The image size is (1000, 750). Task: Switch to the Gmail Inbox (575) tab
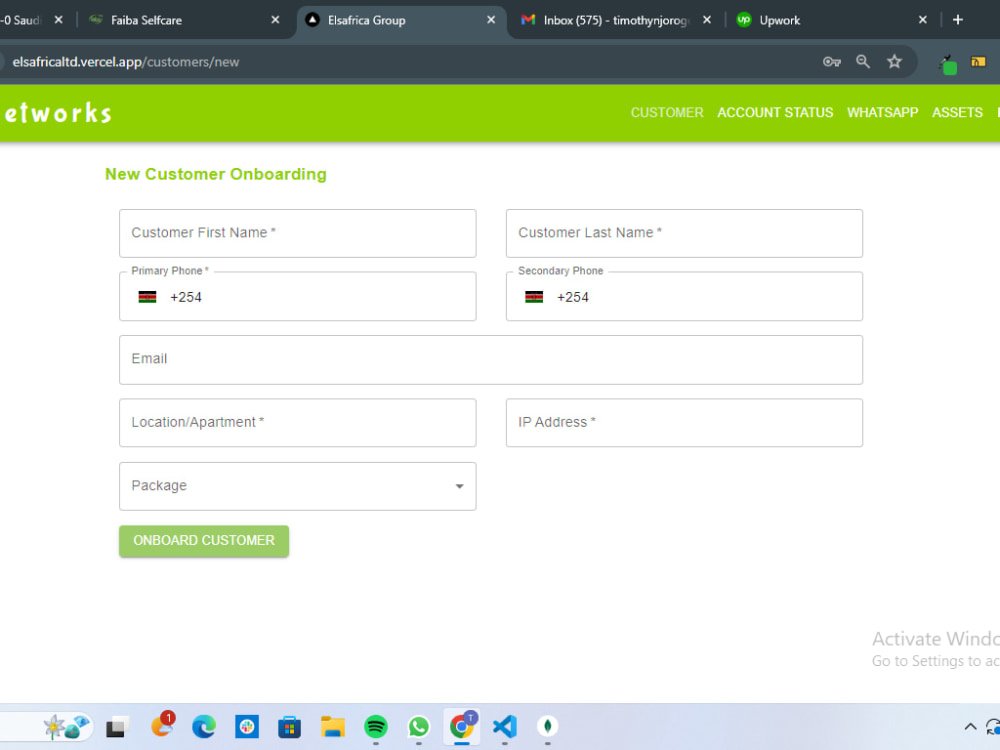coord(615,20)
